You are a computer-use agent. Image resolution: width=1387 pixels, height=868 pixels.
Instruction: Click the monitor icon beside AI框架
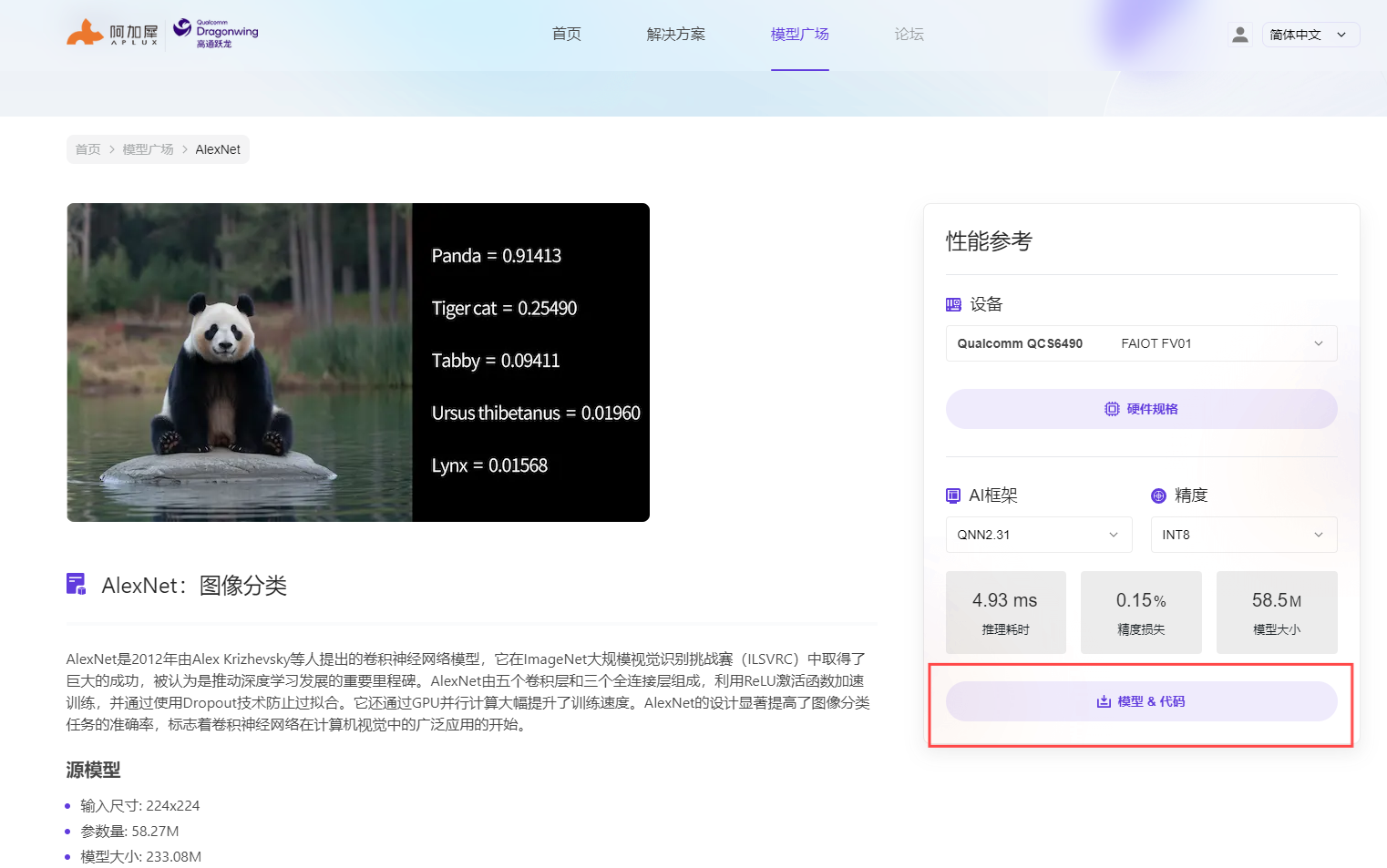(951, 495)
